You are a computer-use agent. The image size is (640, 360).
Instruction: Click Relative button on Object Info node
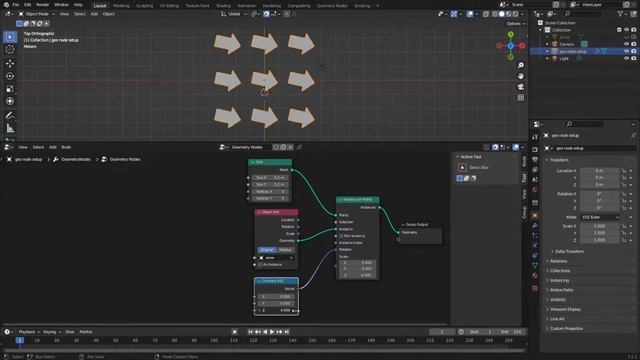[x=285, y=250]
